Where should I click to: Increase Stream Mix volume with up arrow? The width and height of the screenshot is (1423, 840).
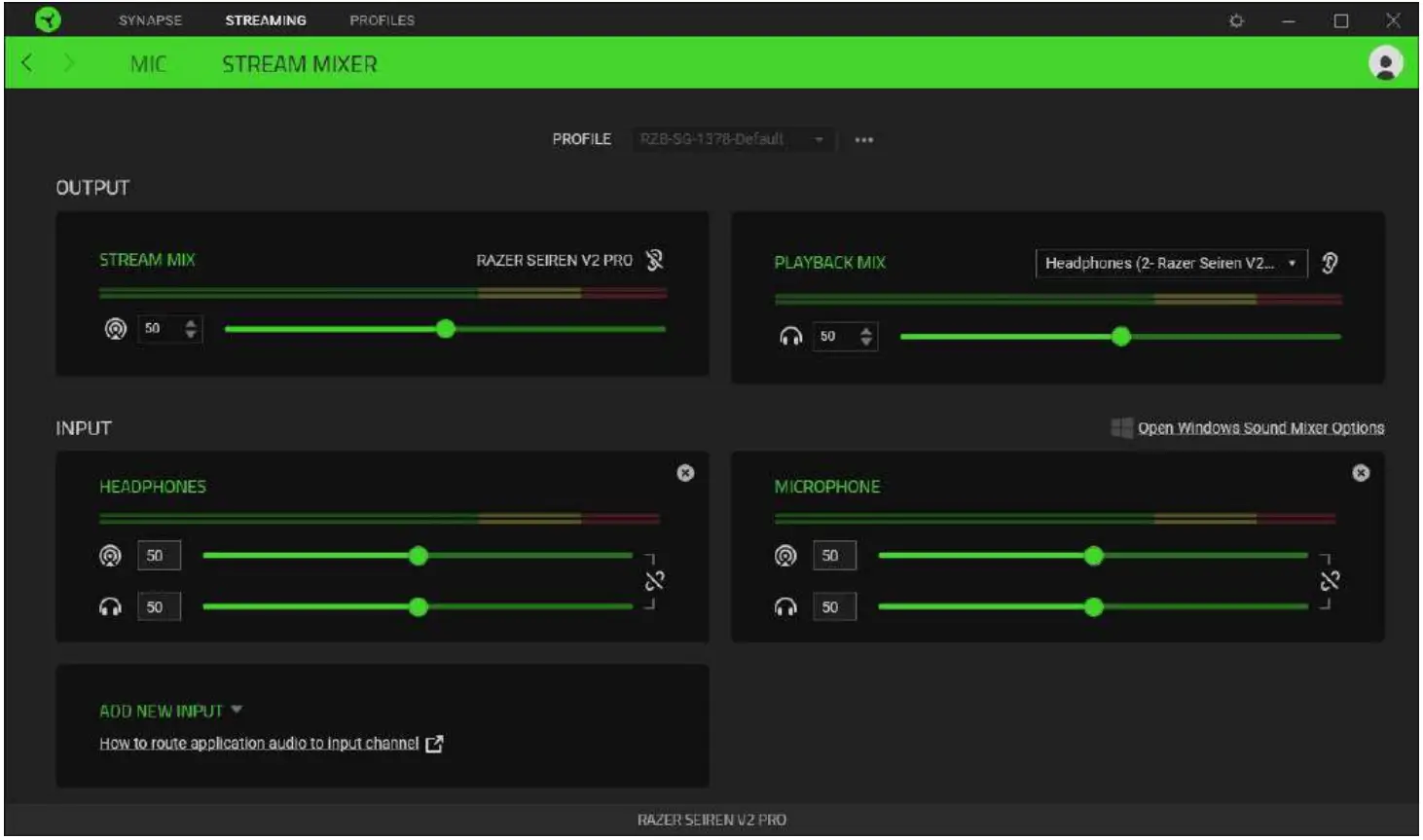coord(191,323)
